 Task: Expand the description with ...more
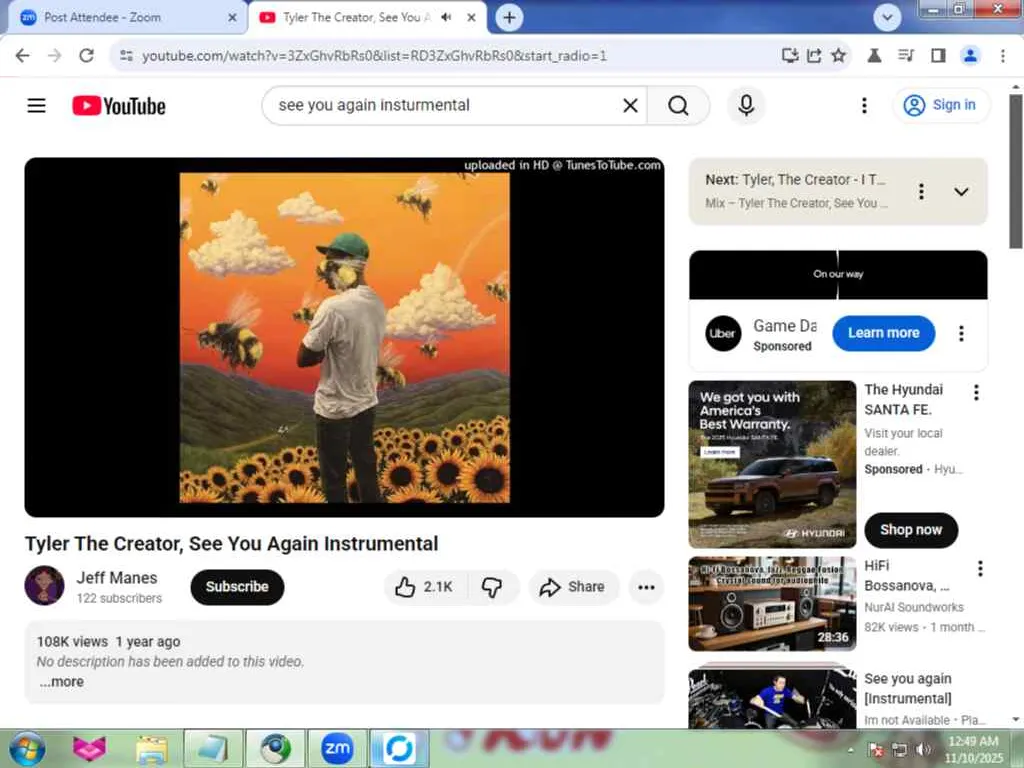pyautogui.click(x=61, y=681)
